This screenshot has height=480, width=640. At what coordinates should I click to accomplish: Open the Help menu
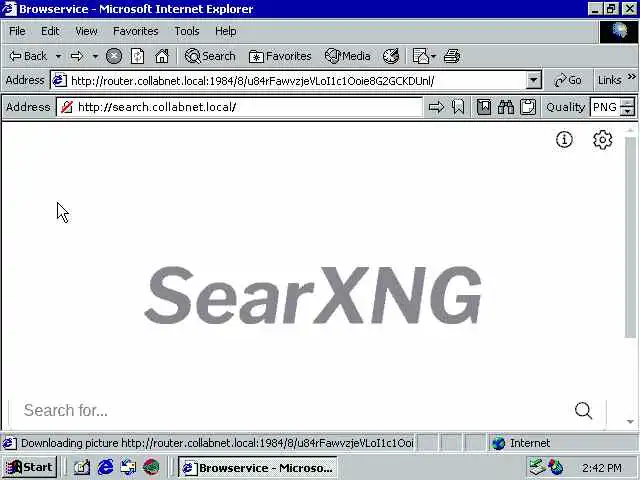point(225,31)
